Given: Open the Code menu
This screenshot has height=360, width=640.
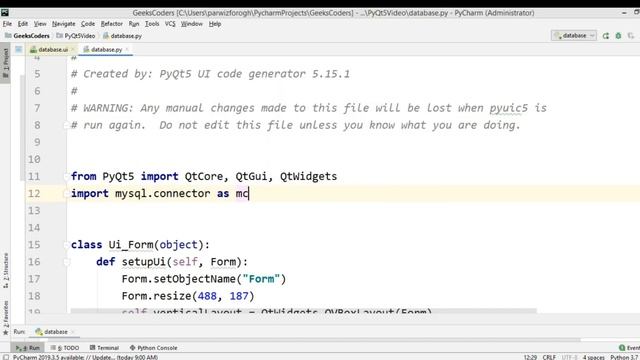Looking at the screenshot, I should (x=88, y=24).
